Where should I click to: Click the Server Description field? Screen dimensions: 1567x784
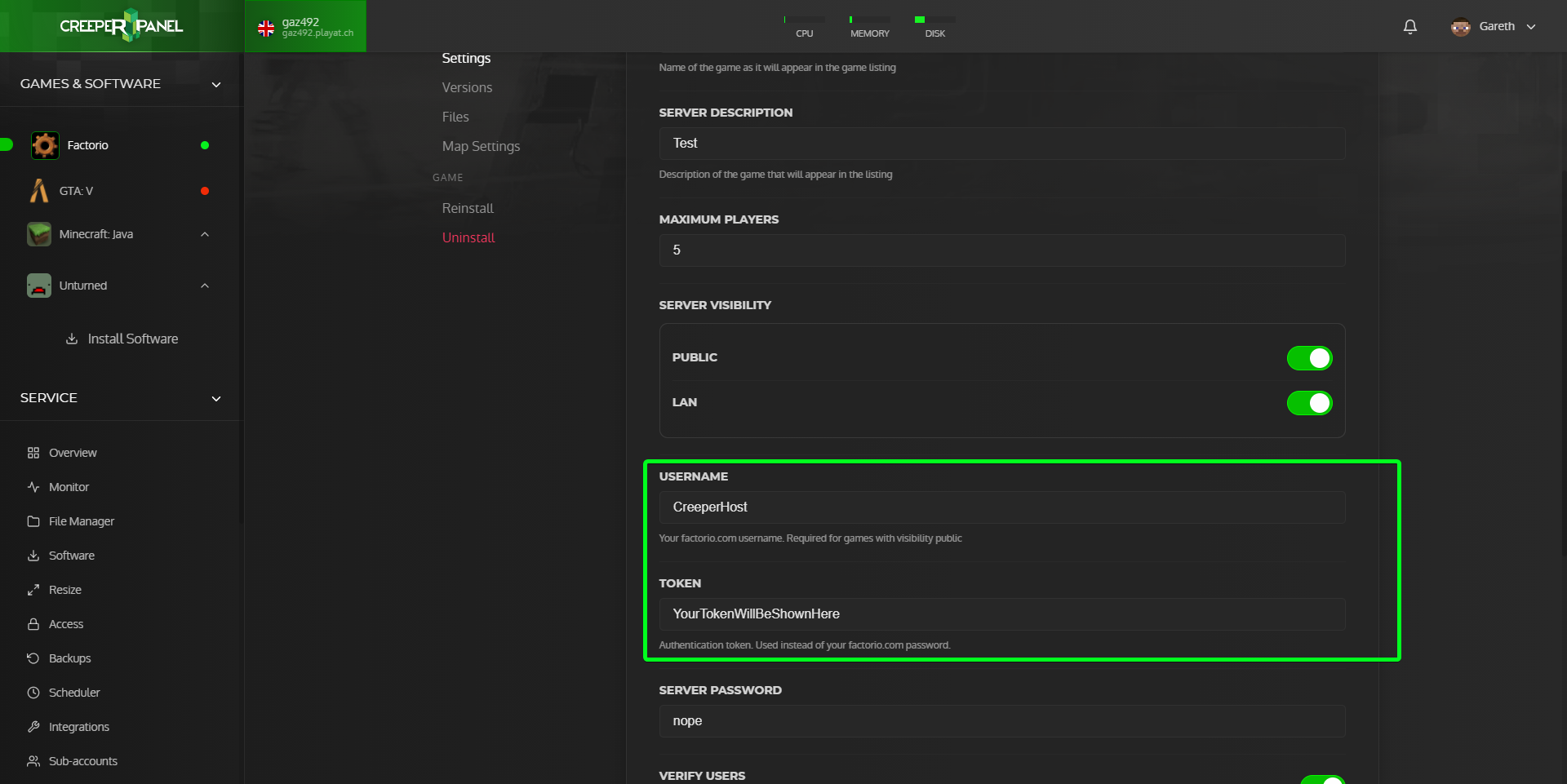(x=1002, y=144)
